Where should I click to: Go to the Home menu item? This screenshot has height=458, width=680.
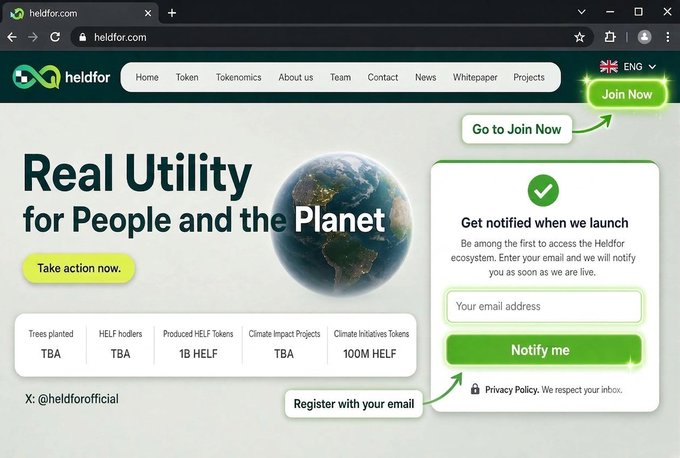147,77
